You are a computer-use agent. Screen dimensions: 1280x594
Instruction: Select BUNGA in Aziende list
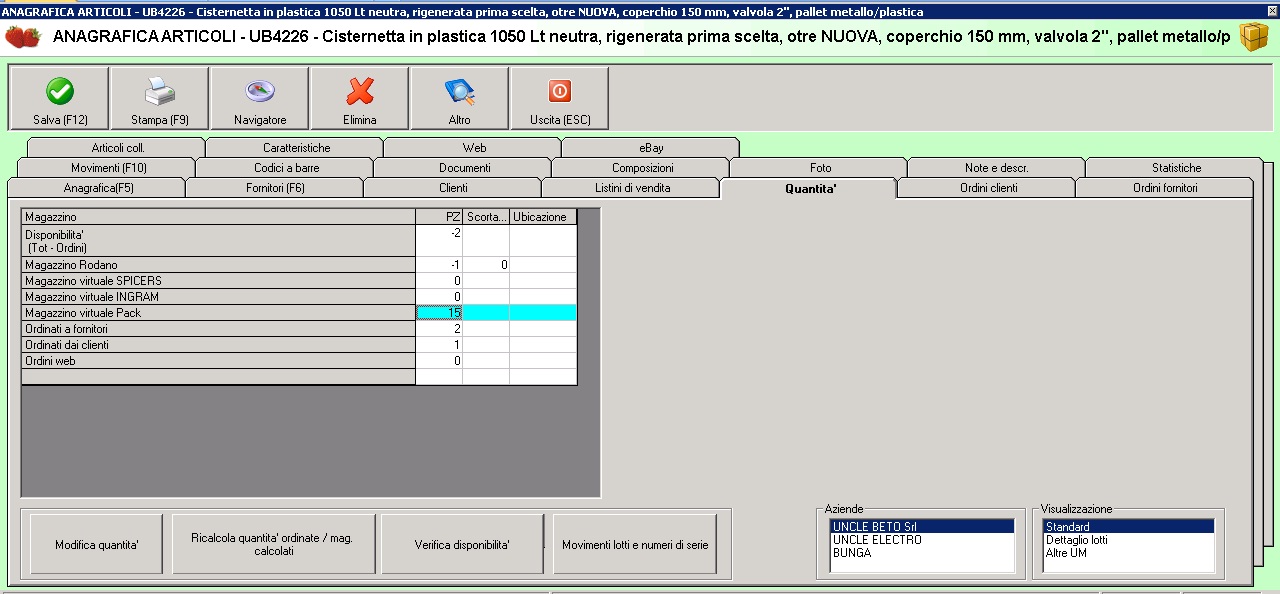tap(922, 553)
